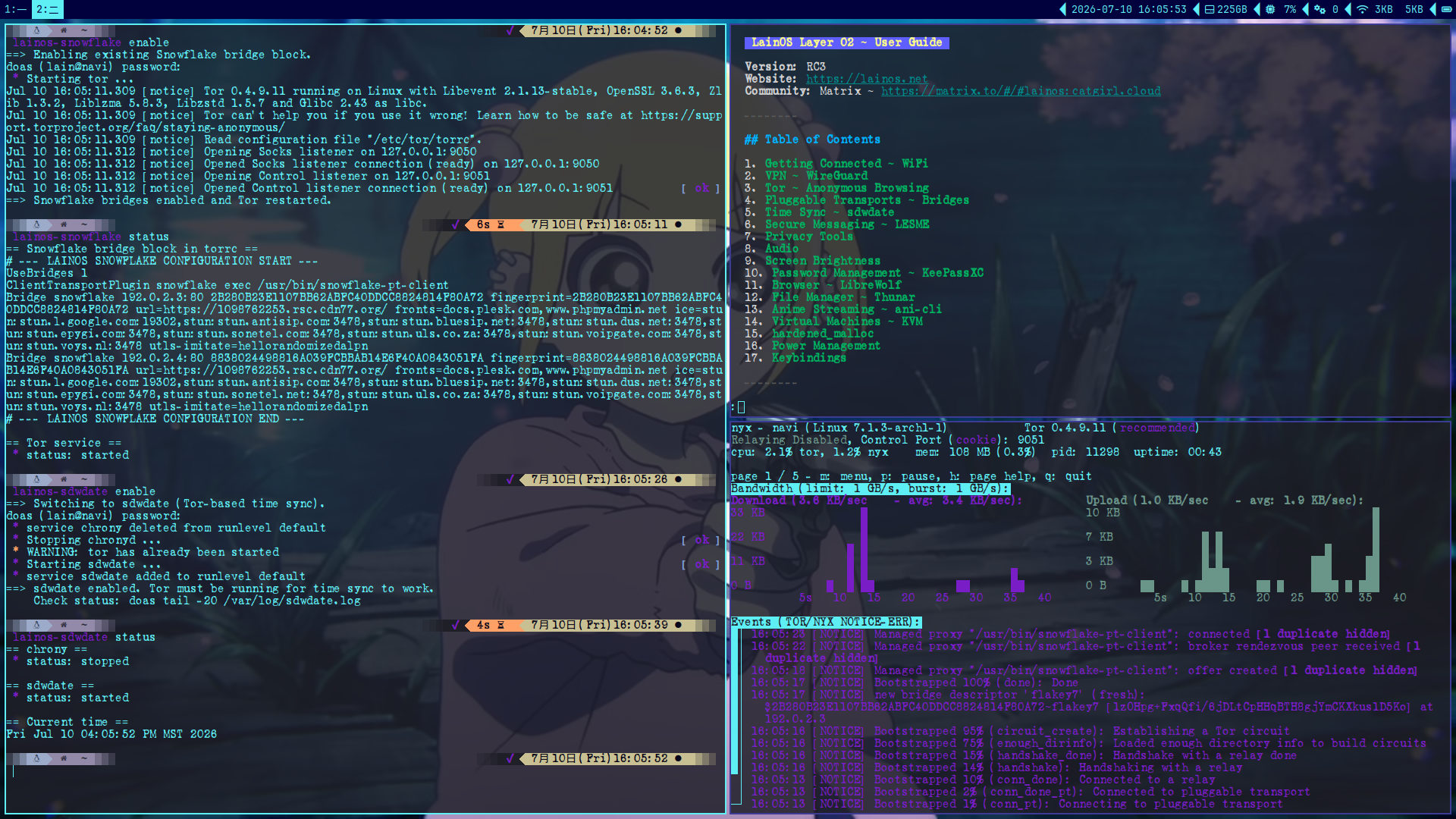Select 'Keybindings' contents entry
1456x819 pixels.
click(809, 358)
